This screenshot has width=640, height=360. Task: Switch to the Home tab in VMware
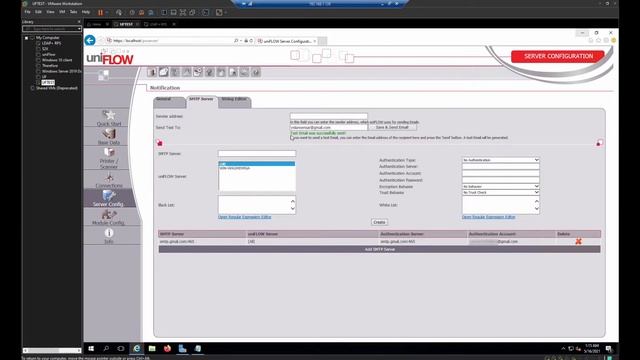tap(95, 24)
